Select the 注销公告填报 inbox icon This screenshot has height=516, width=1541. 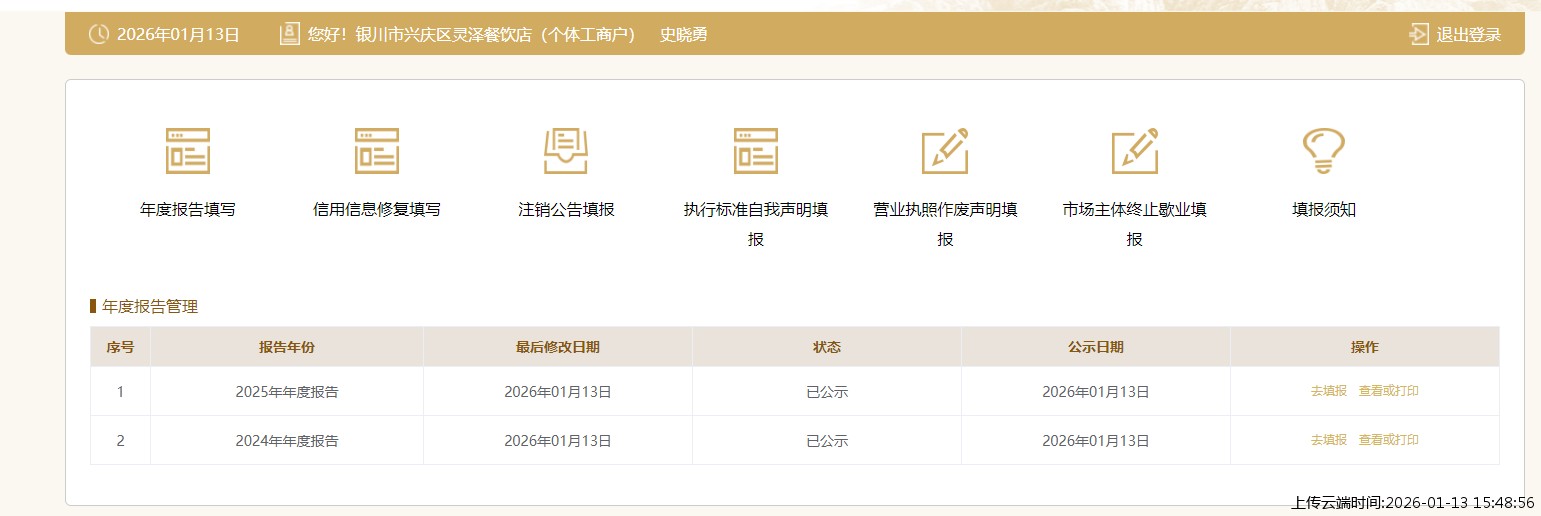[x=566, y=151]
